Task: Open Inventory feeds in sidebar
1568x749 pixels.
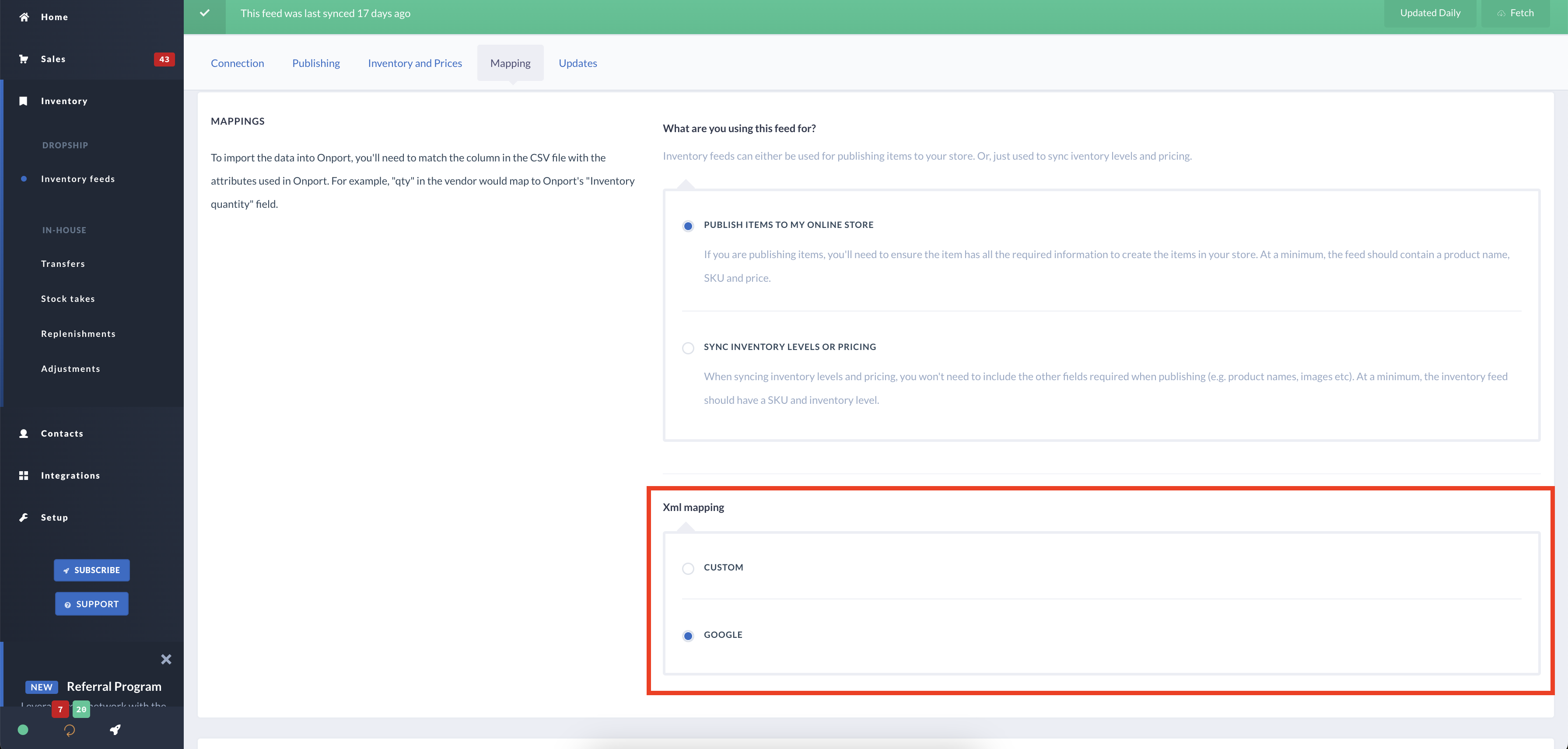Action: [78, 179]
